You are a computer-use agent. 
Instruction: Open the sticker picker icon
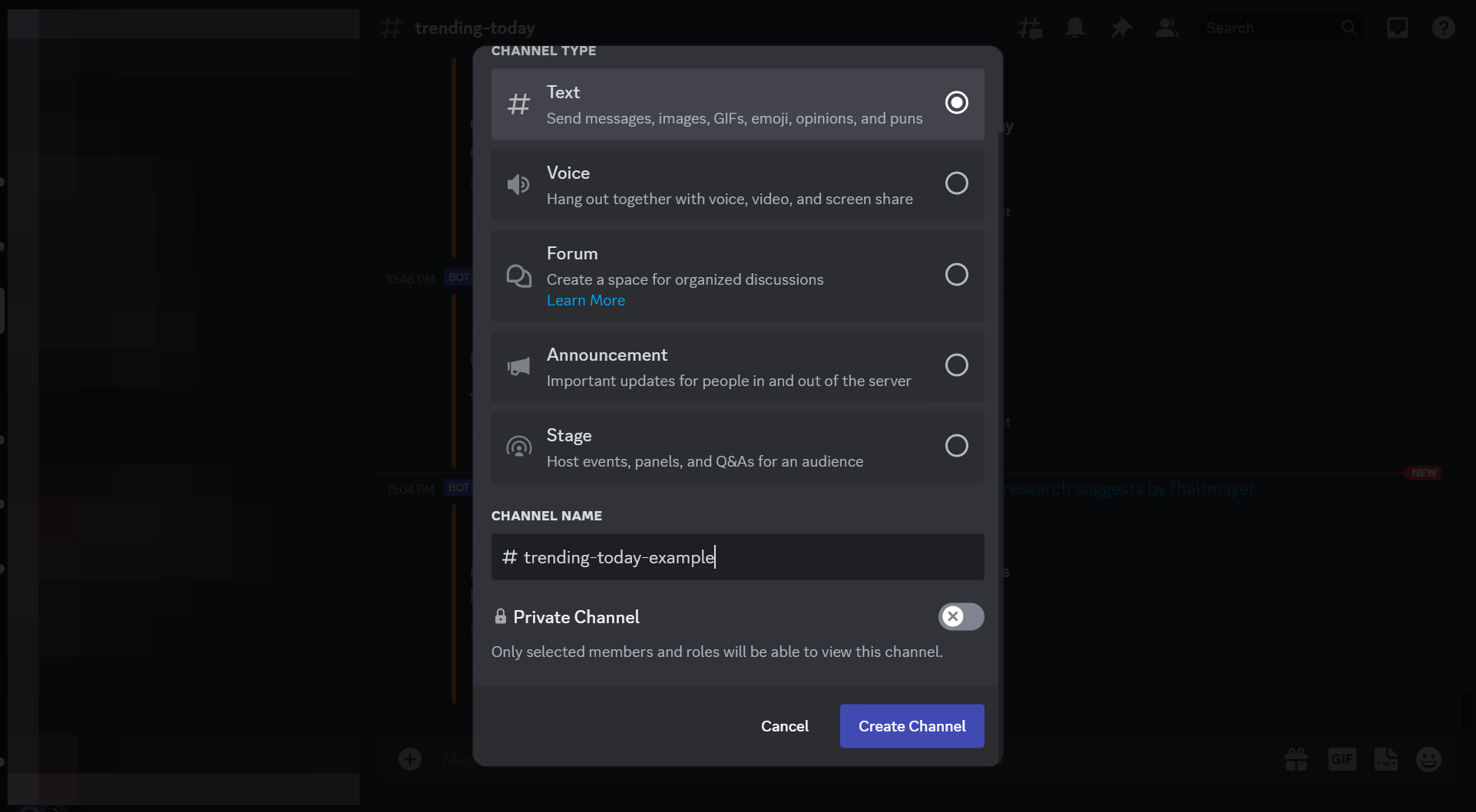1386,759
